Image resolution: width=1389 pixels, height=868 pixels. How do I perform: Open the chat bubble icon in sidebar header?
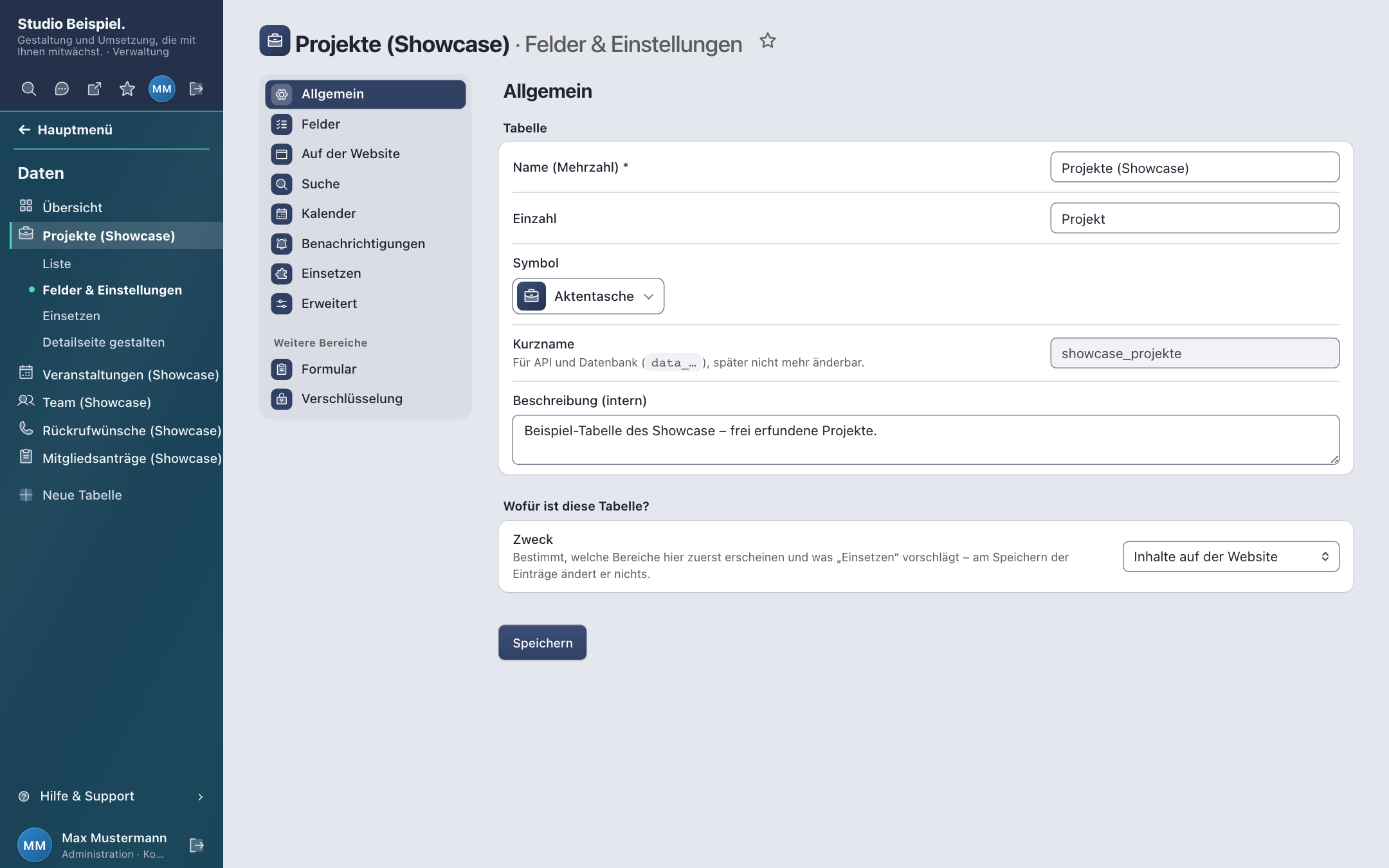(x=62, y=89)
